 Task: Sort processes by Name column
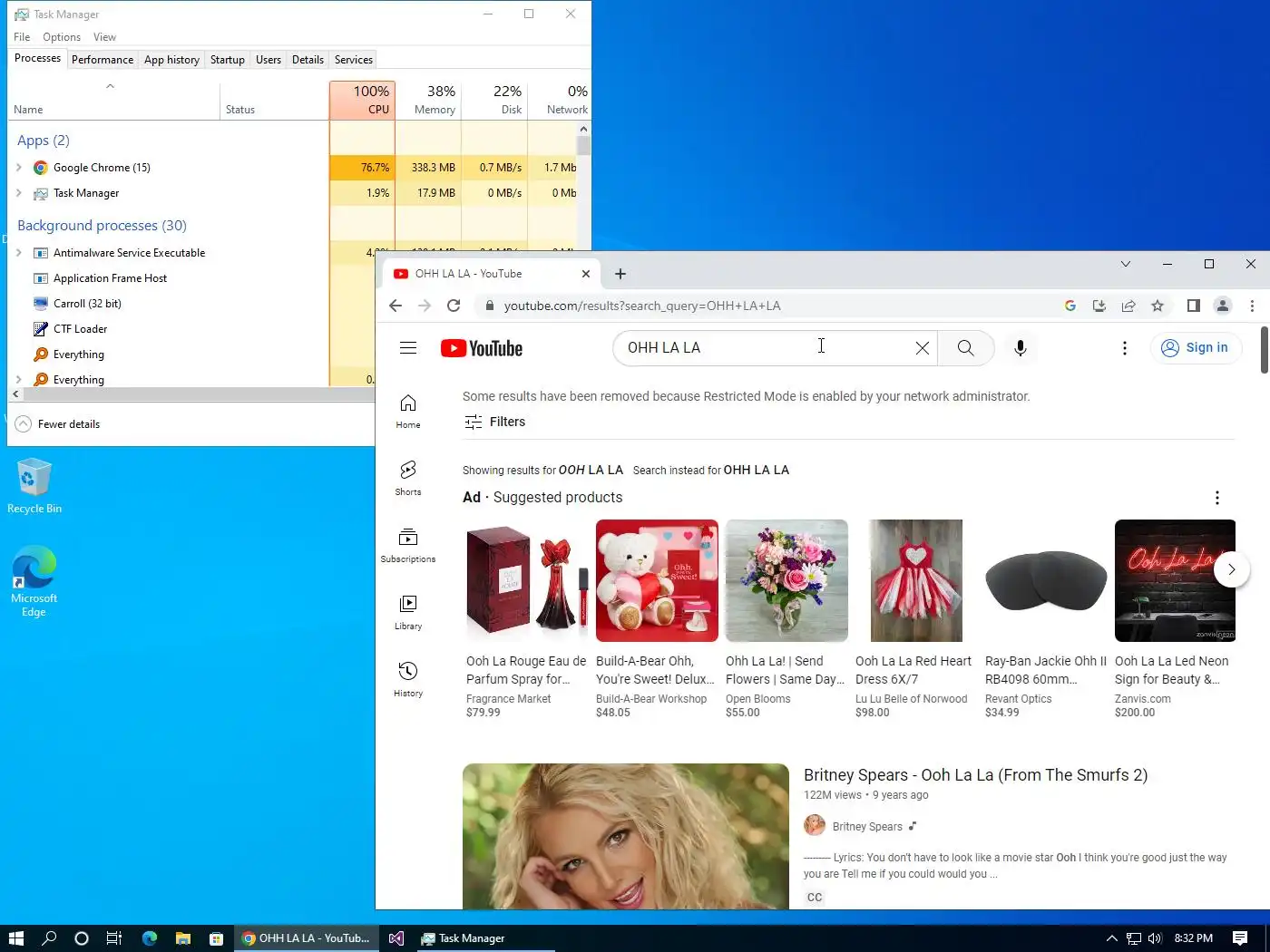point(113,100)
